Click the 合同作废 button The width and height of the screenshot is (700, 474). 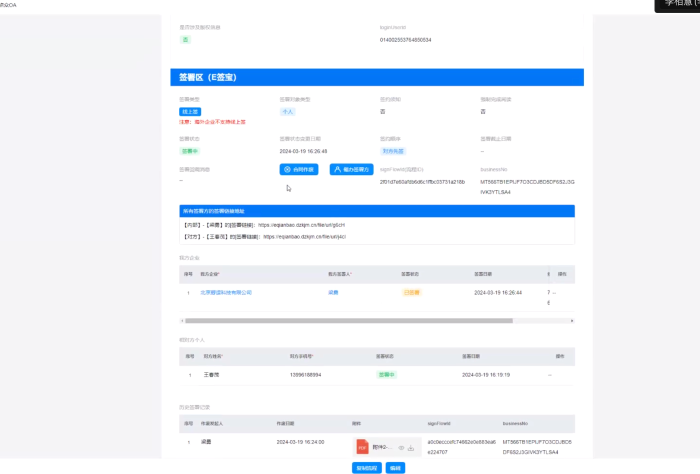pyautogui.click(x=298, y=170)
